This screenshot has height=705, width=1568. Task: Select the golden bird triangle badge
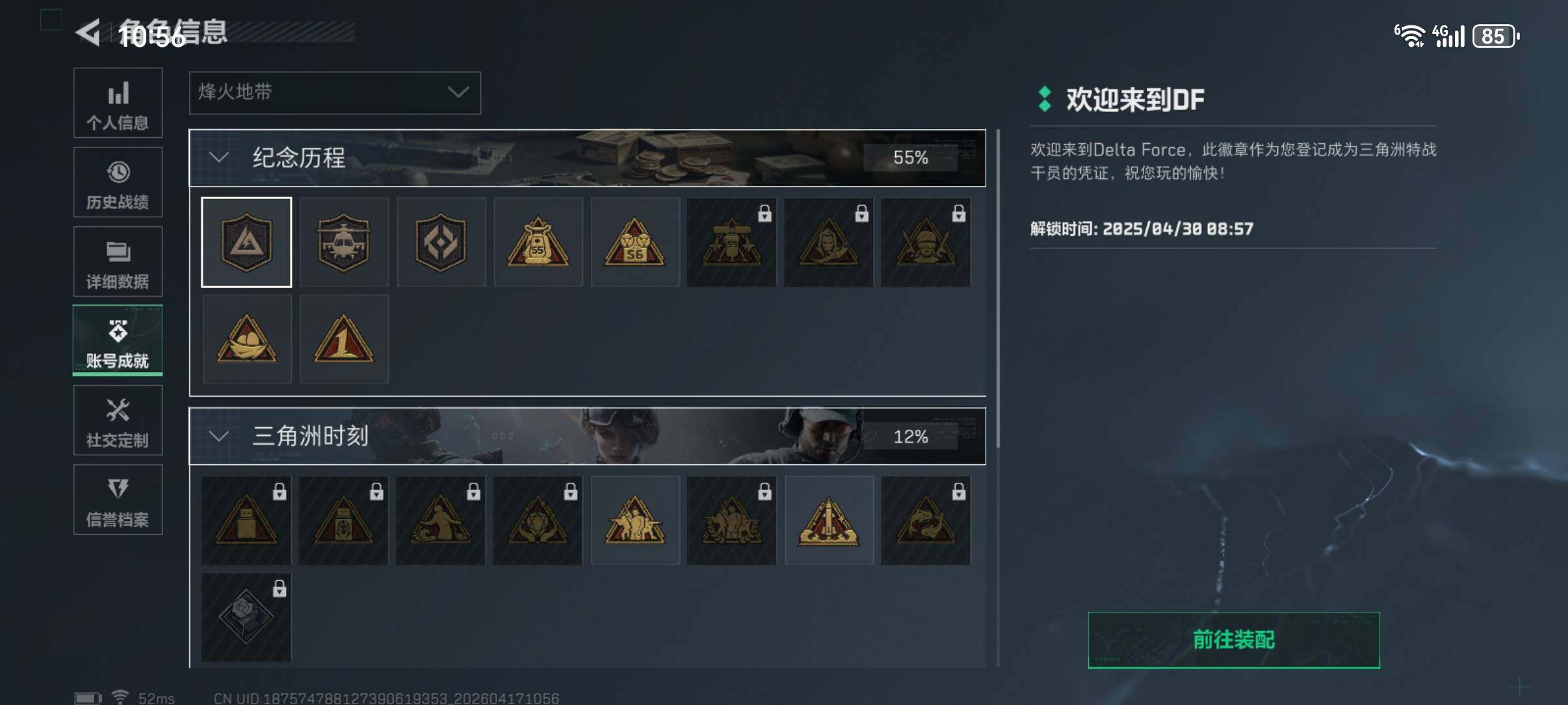pos(246,339)
